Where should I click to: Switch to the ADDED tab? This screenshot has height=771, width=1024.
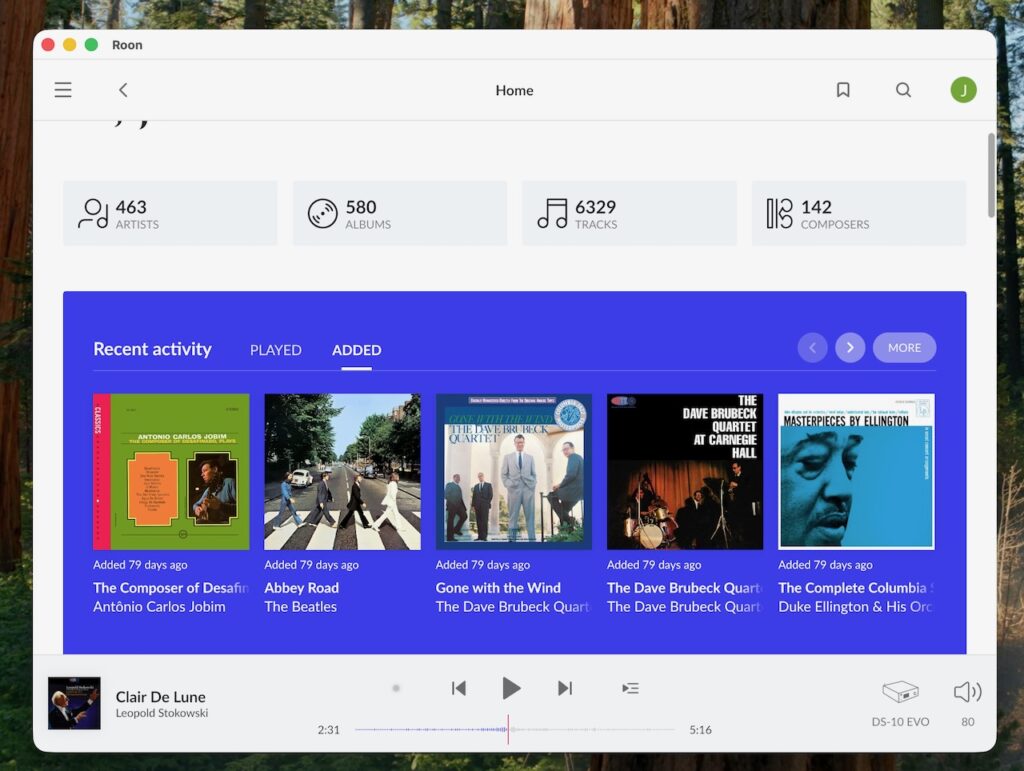click(x=355, y=349)
